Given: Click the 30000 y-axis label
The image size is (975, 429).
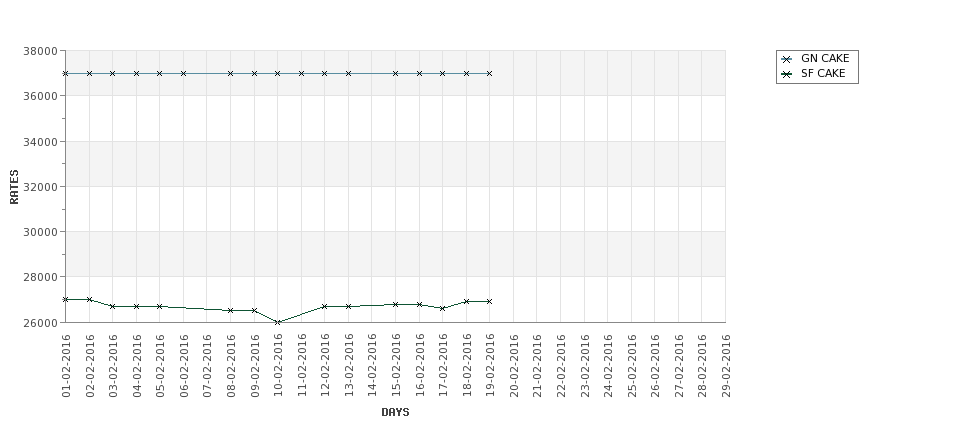Looking at the screenshot, I should pyautogui.click(x=40, y=232).
